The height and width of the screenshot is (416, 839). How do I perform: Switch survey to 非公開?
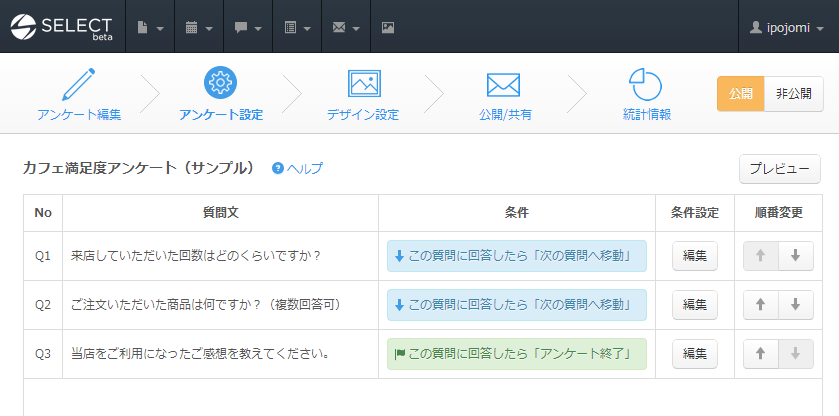[x=793, y=94]
